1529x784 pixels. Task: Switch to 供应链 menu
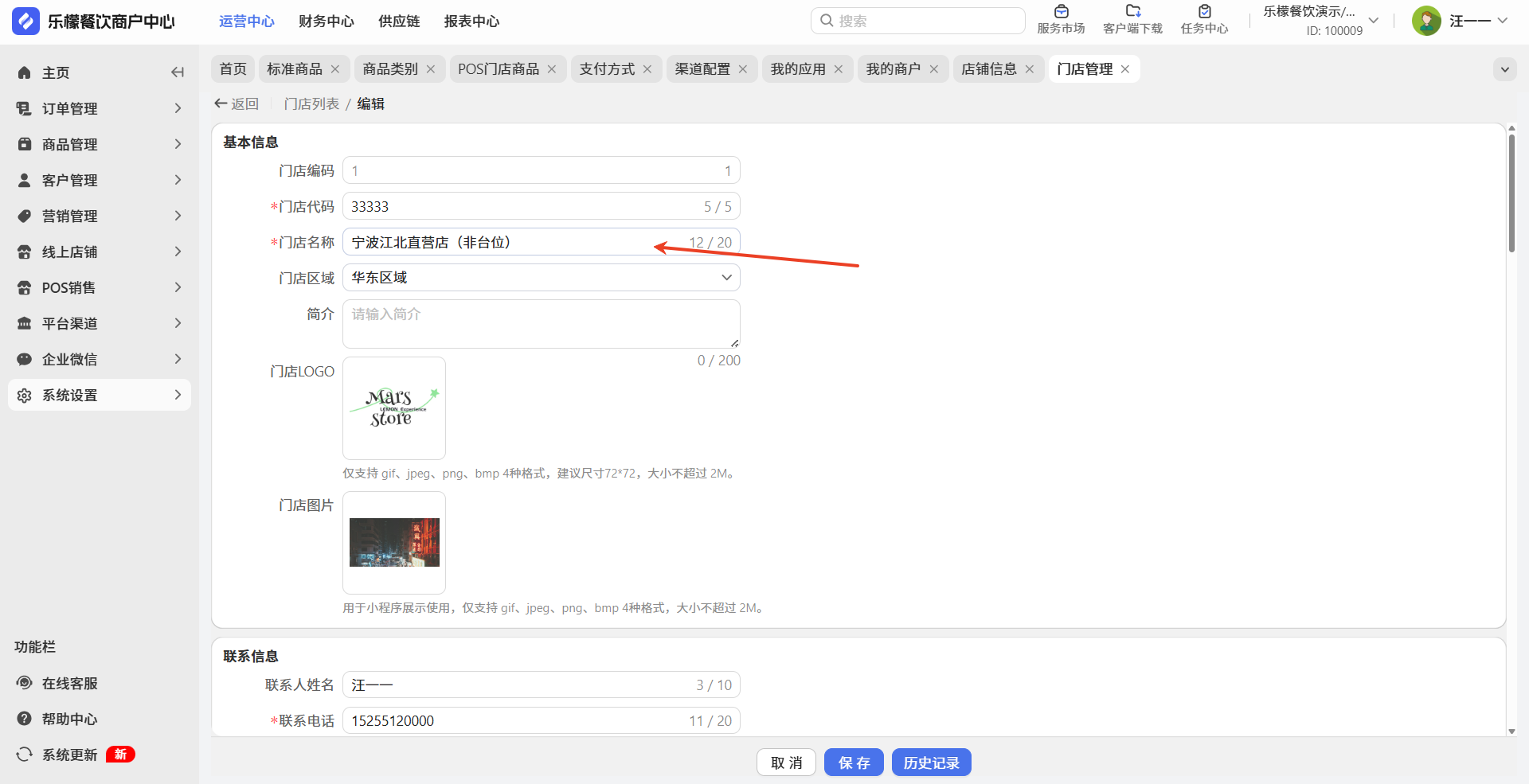(x=399, y=21)
